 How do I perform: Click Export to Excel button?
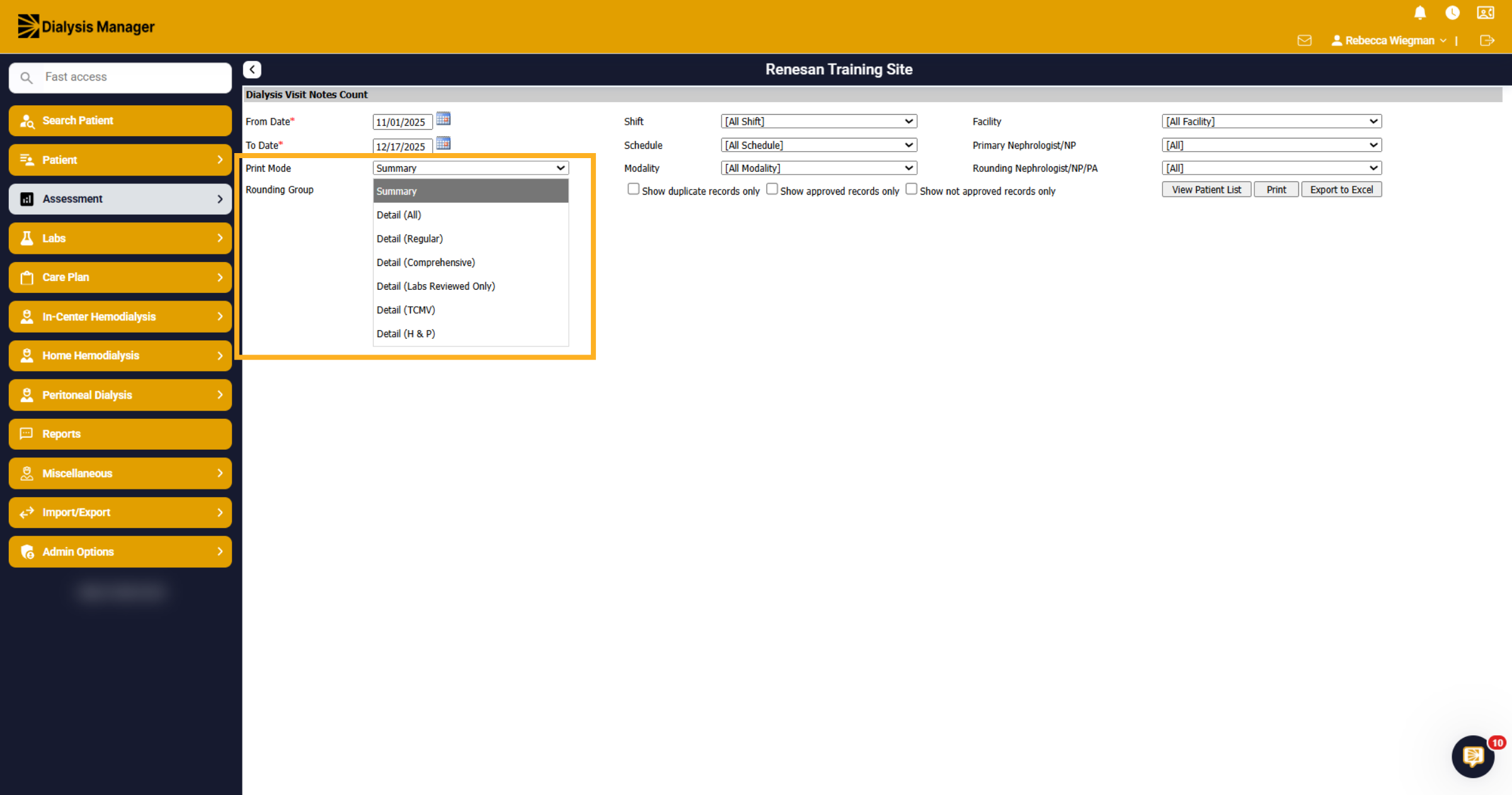1341,190
